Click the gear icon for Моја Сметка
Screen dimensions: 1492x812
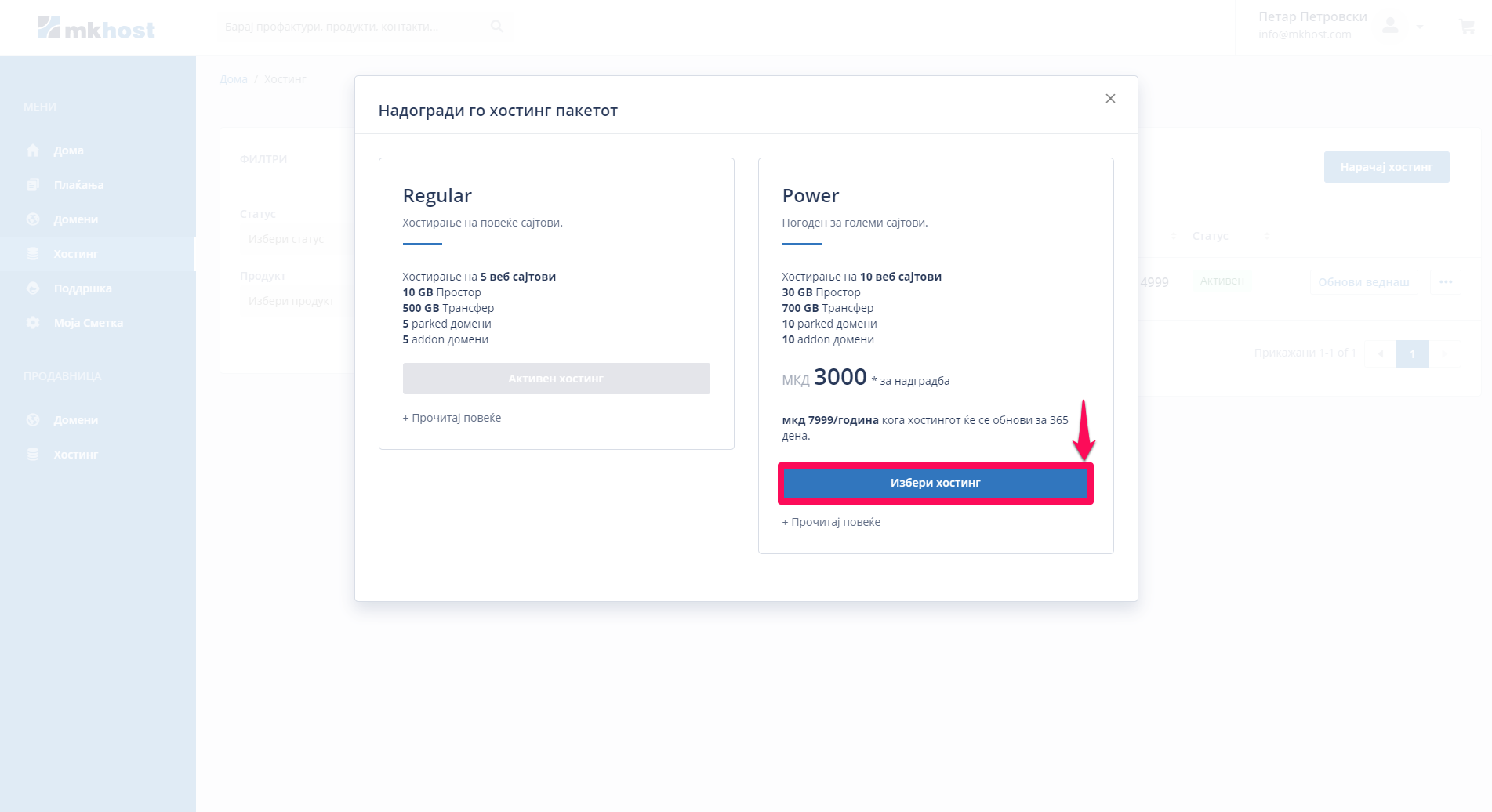33,323
